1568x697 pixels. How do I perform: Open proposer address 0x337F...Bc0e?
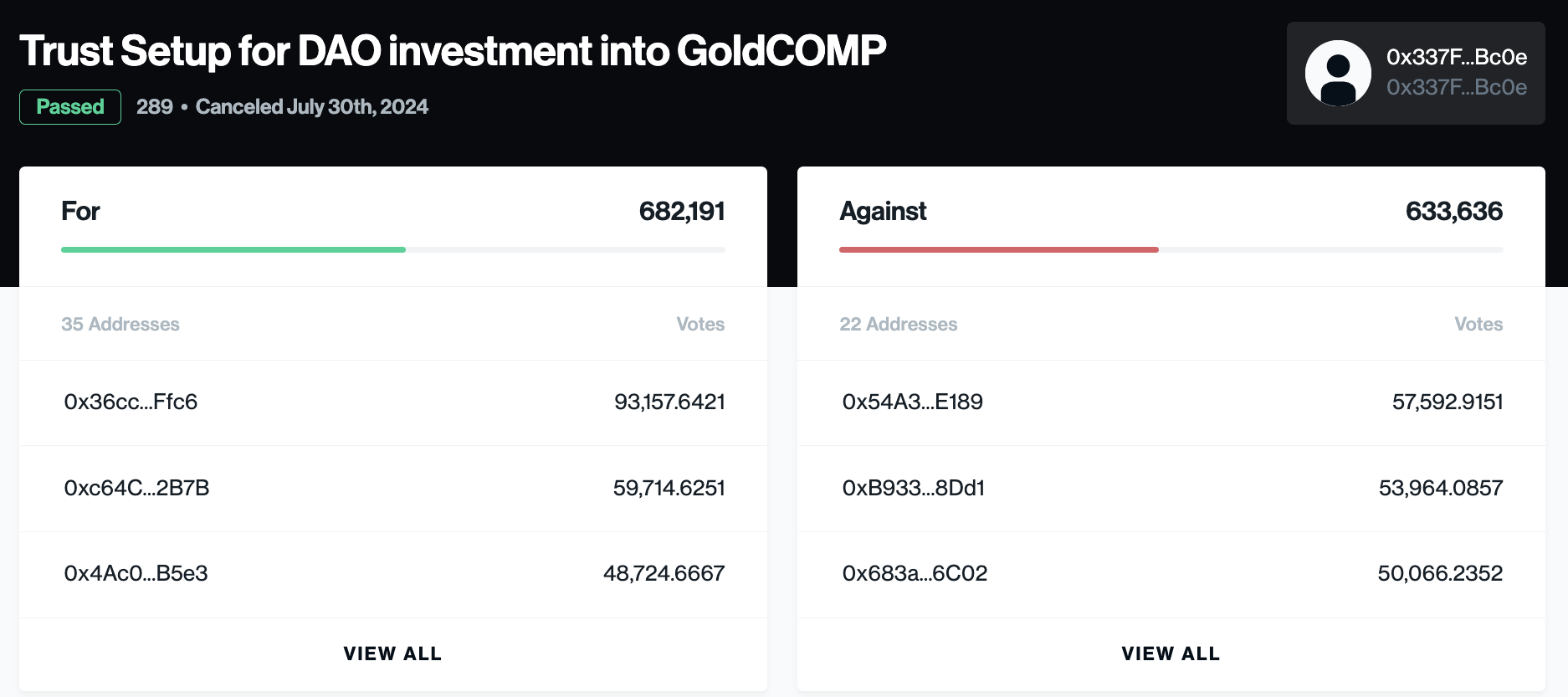tap(1456, 57)
